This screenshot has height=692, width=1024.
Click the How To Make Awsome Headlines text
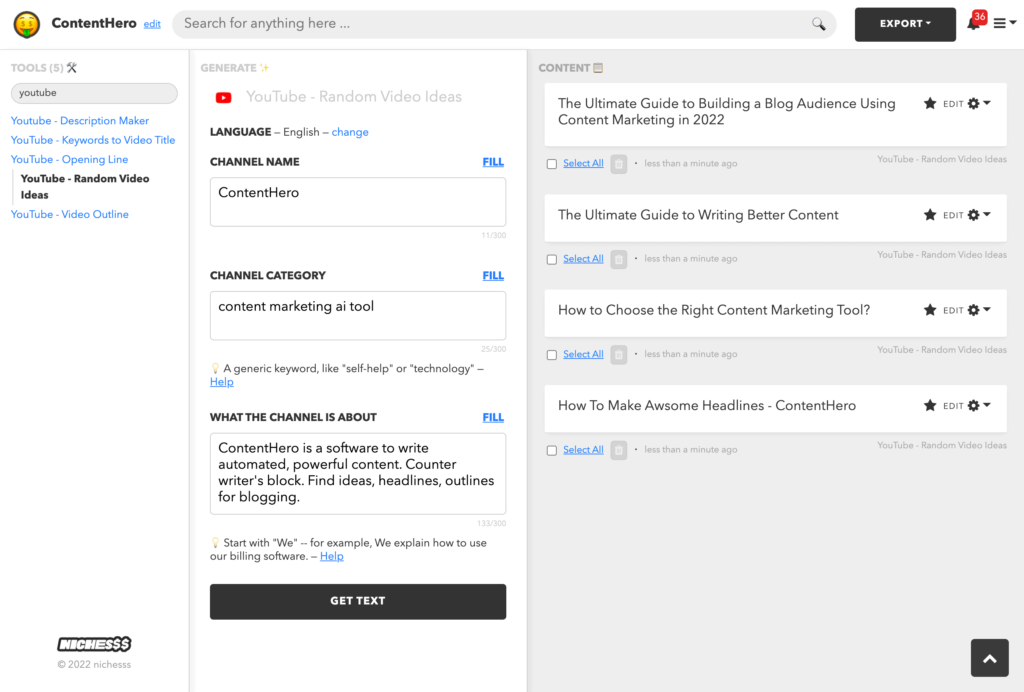coord(707,405)
